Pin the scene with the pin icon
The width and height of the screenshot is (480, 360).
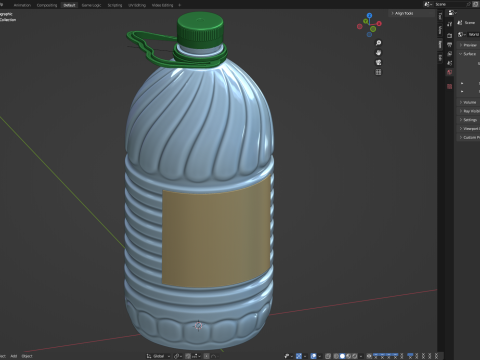coord(468,4)
